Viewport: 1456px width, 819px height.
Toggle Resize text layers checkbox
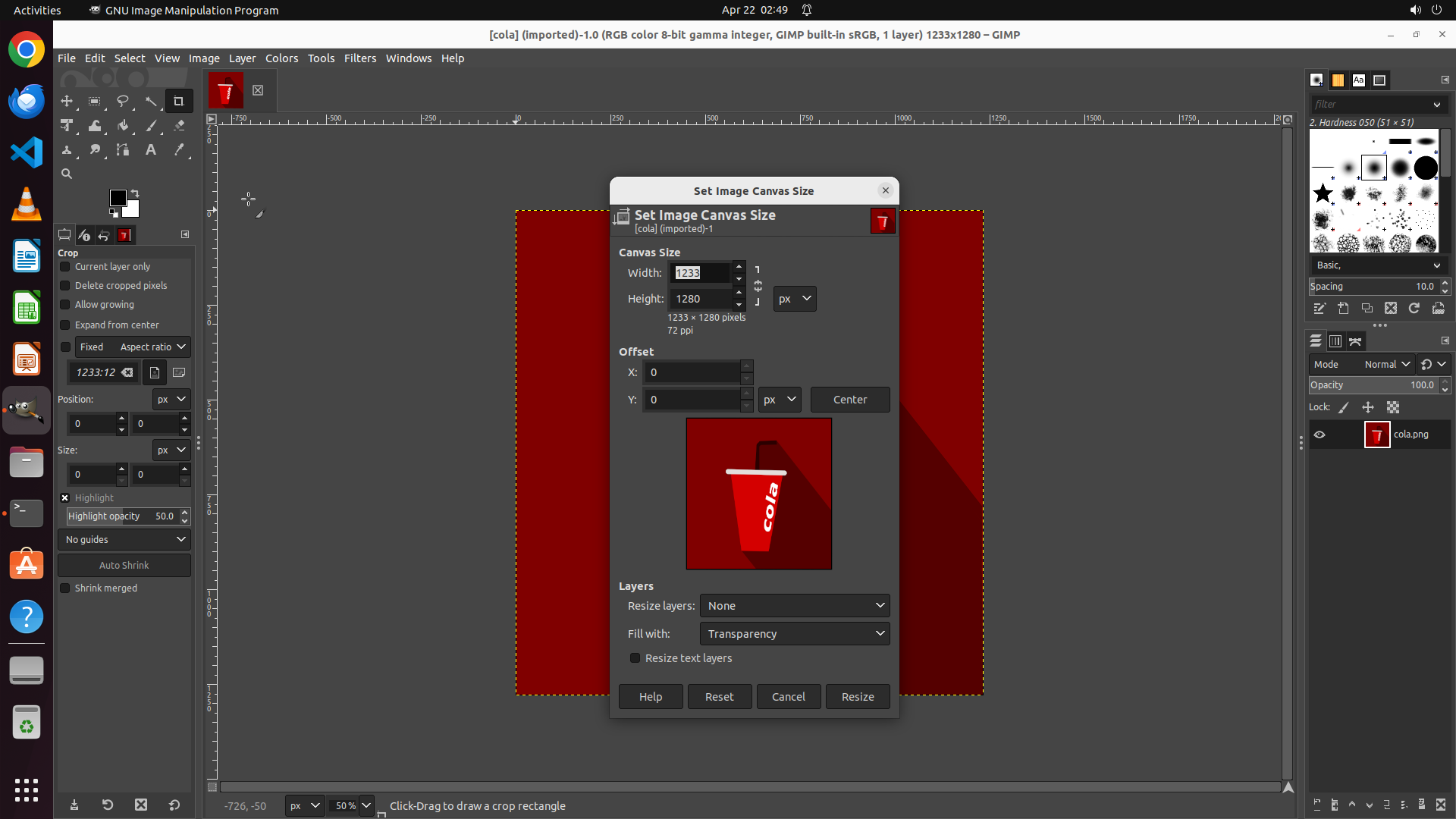(635, 658)
